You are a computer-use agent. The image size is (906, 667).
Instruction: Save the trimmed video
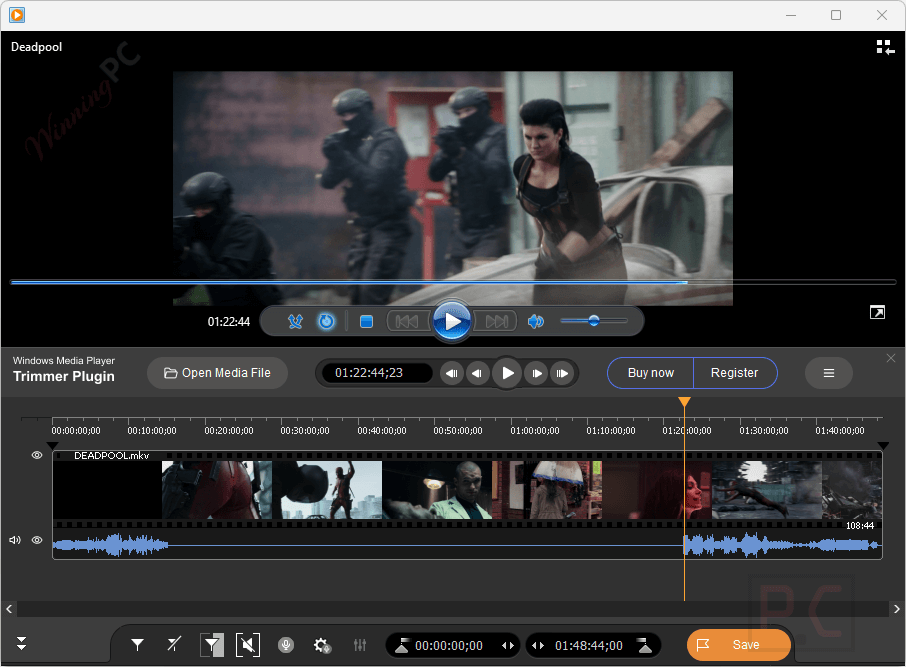click(x=738, y=645)
